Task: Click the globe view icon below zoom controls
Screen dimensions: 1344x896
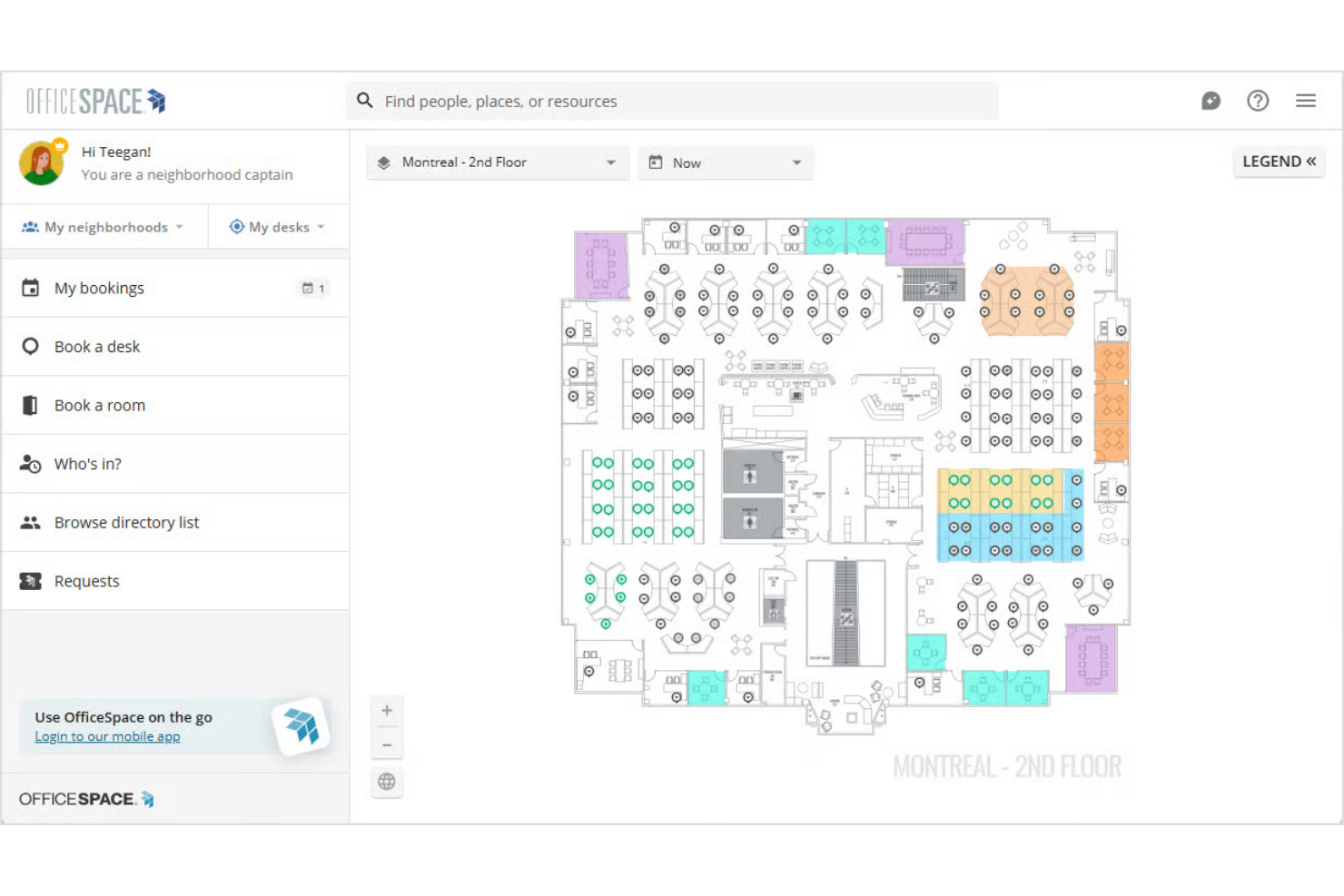Action: point(387,781)
